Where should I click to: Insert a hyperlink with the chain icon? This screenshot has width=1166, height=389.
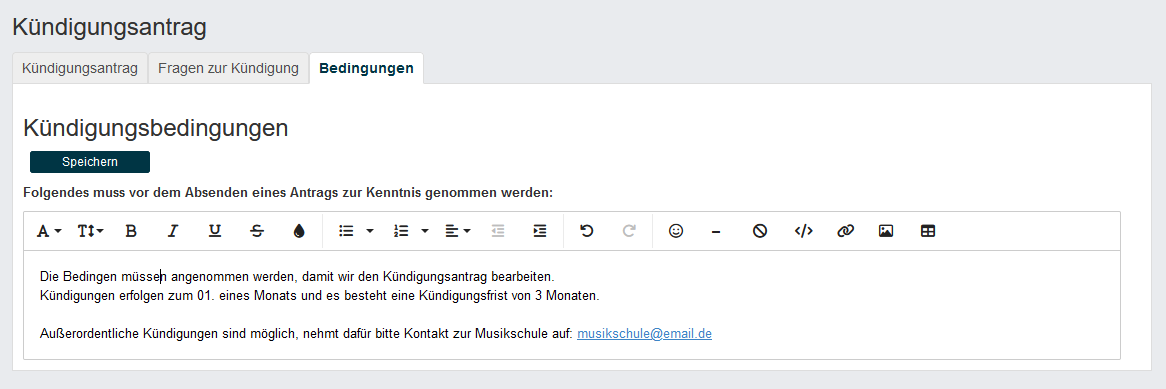coord(844,231)
